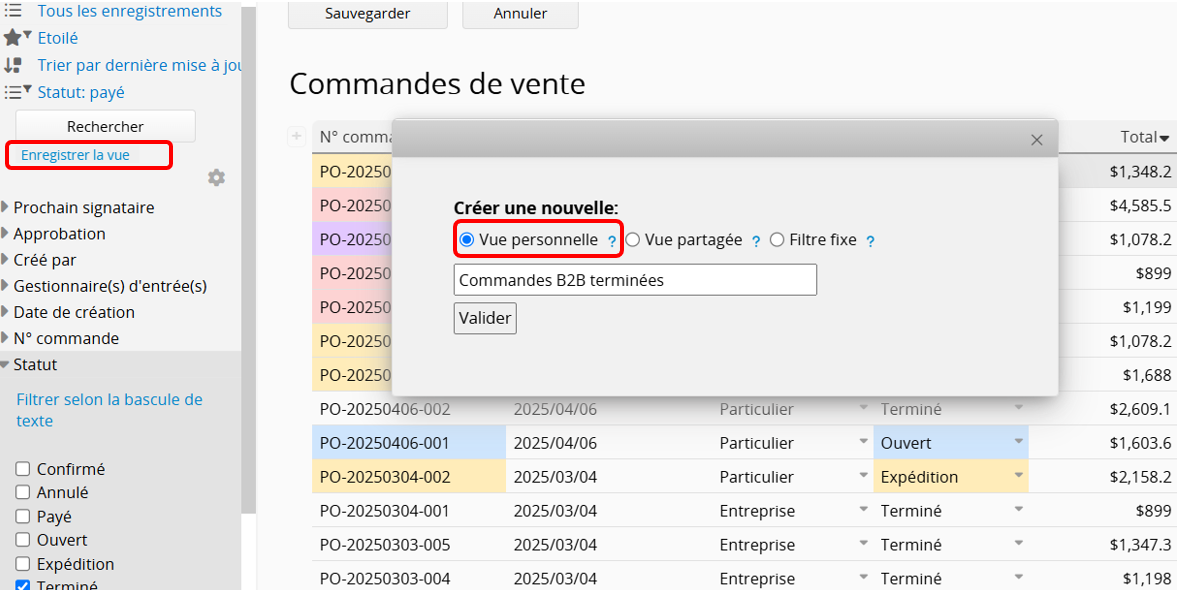Select the Vue partagée radio button

click(633, 240)
